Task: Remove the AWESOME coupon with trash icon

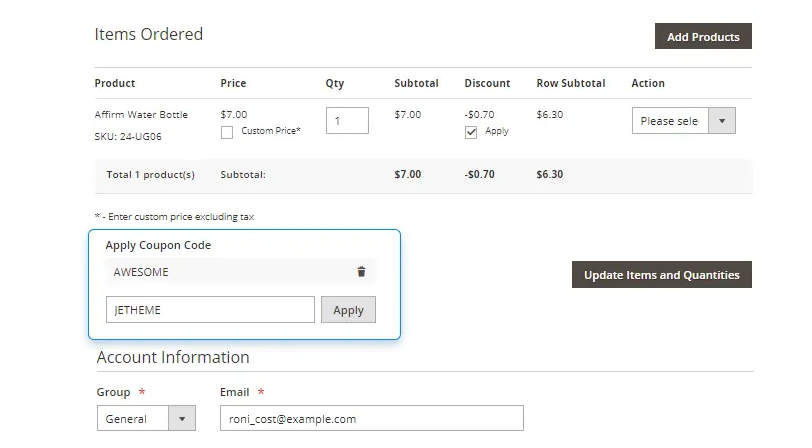Action: pyautogui.click(x=361, y=271)
